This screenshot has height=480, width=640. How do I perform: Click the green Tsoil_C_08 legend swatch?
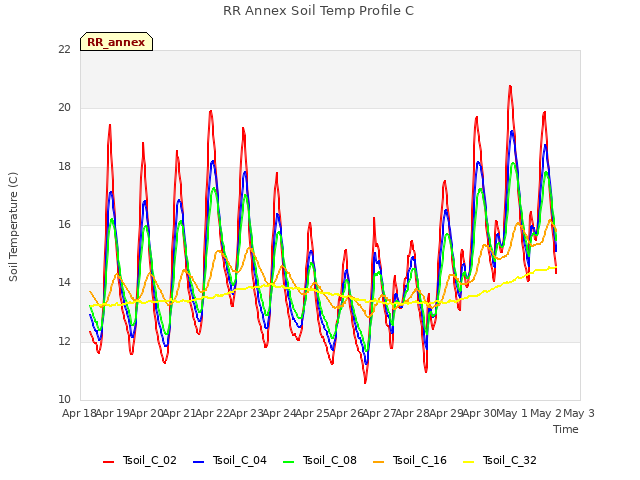click(289, 462)
